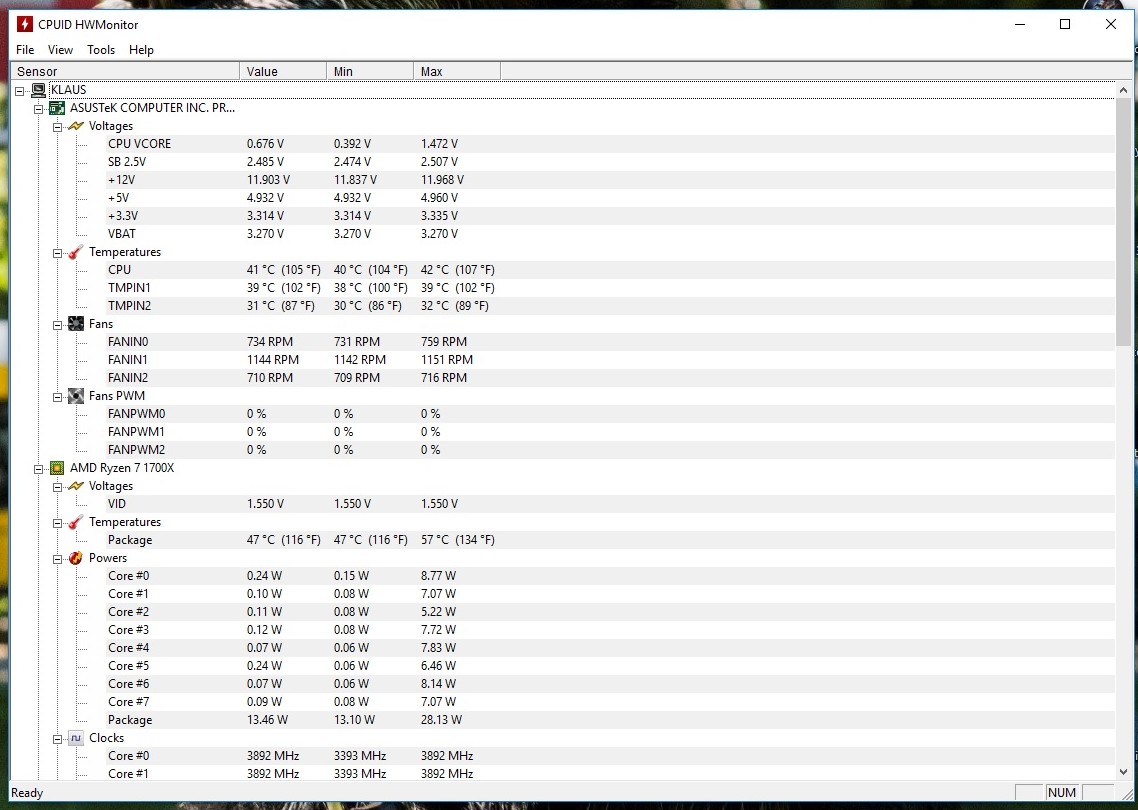The width and height of the screenshot is (1138, 810).
Task: Collapse the AMD Ryzen 7 1700X node
Action: (38, 468)
